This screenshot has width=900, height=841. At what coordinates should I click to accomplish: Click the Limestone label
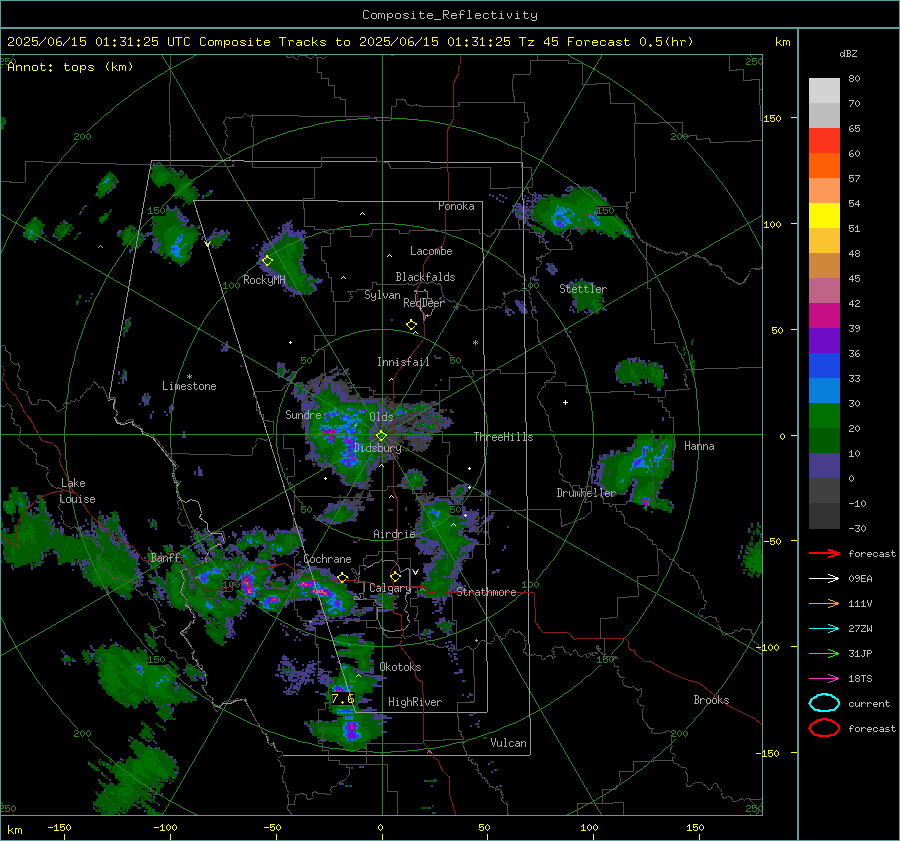(189, 387)
